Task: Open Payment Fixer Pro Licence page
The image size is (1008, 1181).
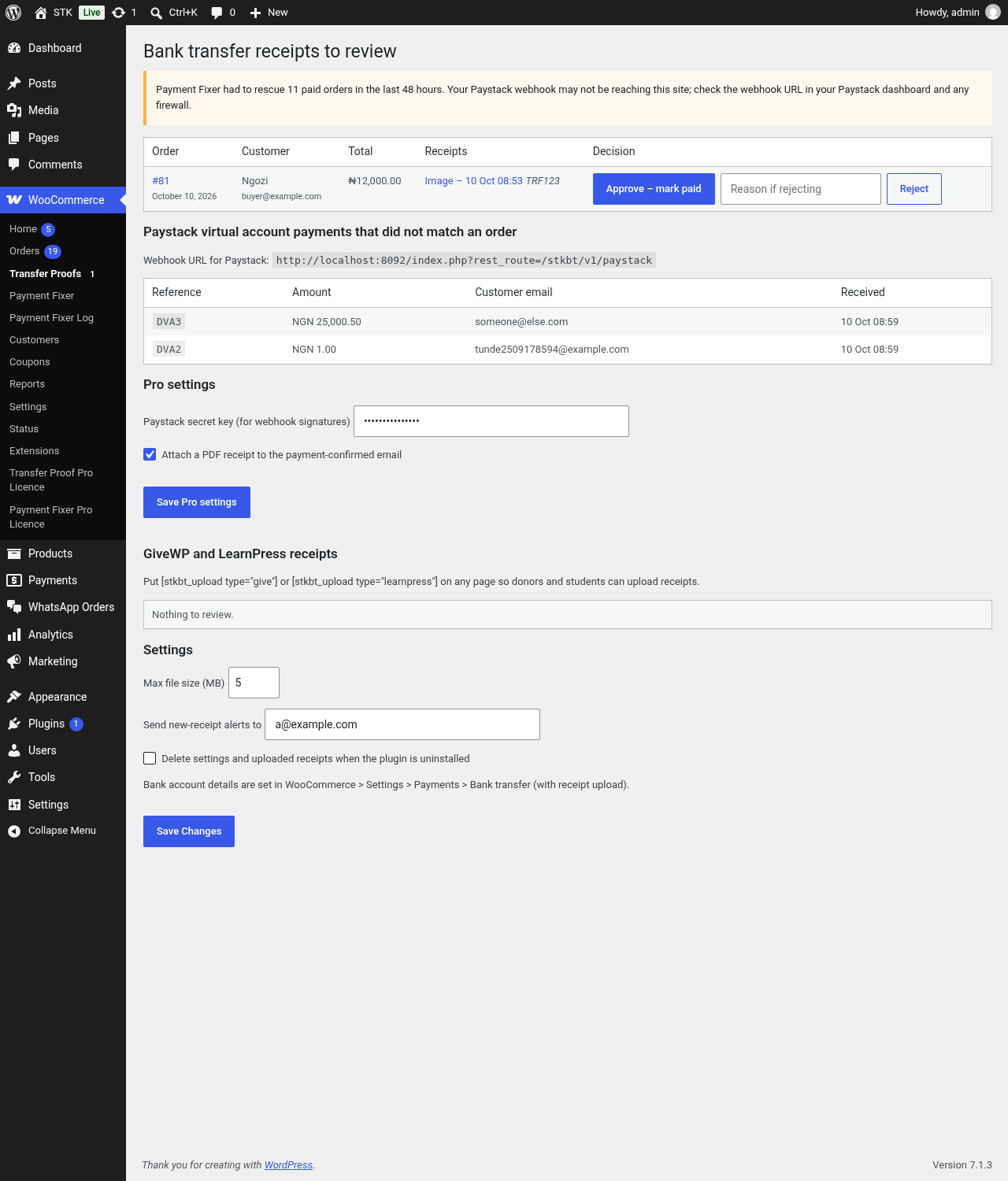Action: [x=51, y=517]
